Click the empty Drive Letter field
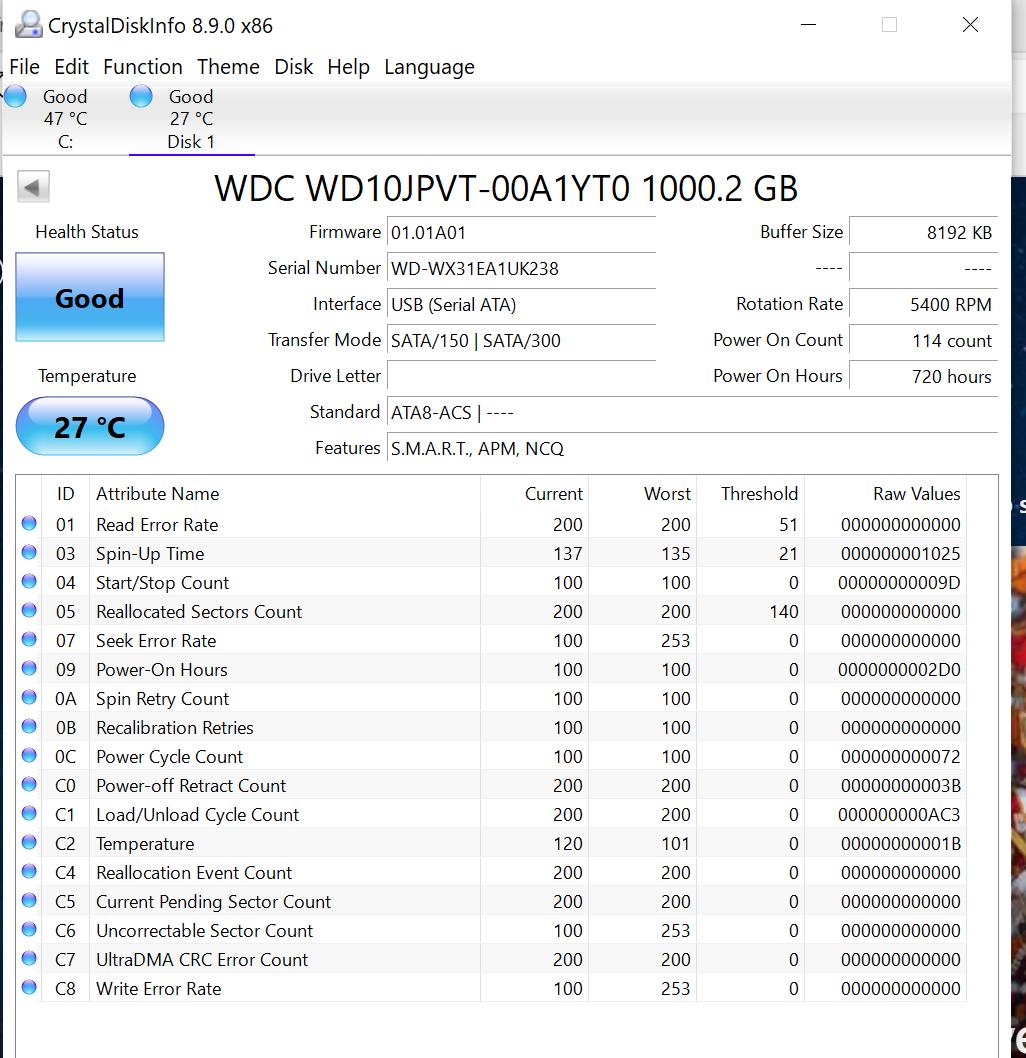The image size is (1026, 1058). pyautogui.click(x=521, y=376)
